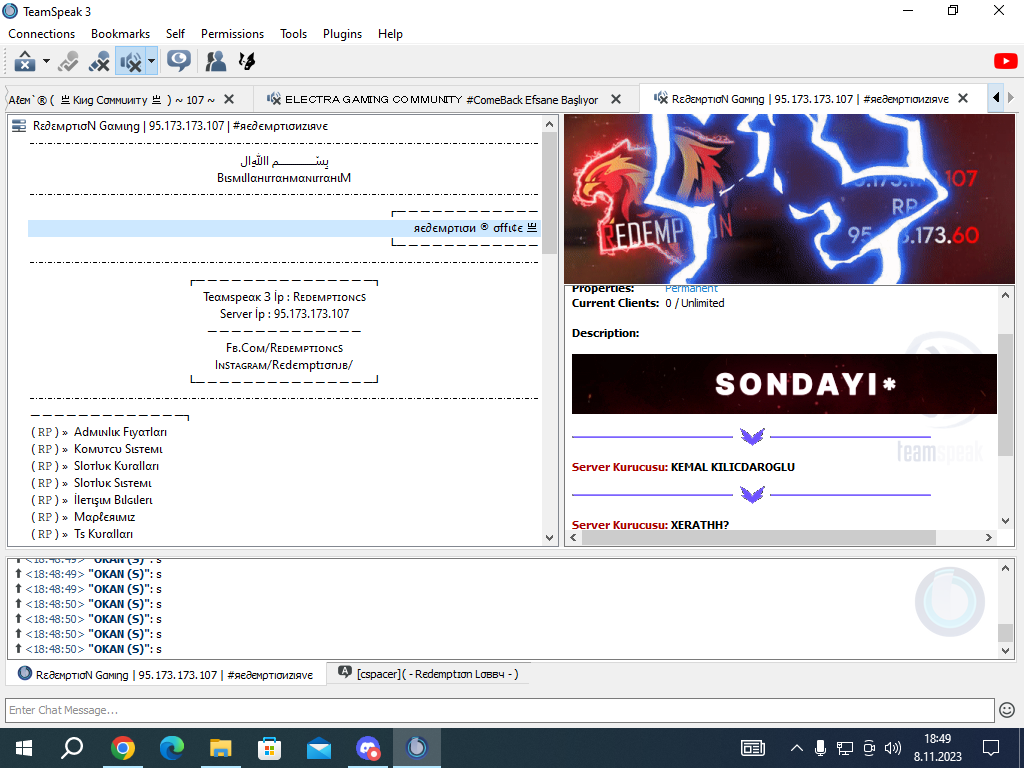Open Microsoft Edge from taskbar

172,748
